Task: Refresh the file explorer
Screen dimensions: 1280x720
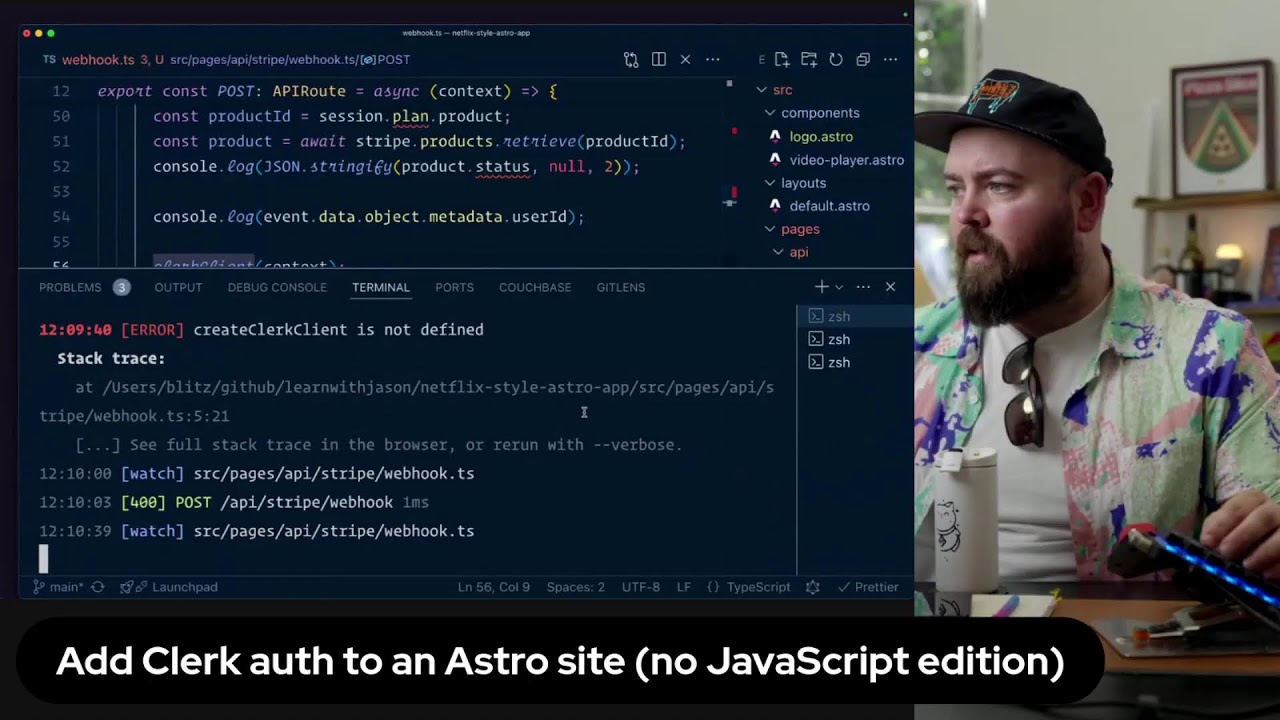Action: click(x=836, y=60)
